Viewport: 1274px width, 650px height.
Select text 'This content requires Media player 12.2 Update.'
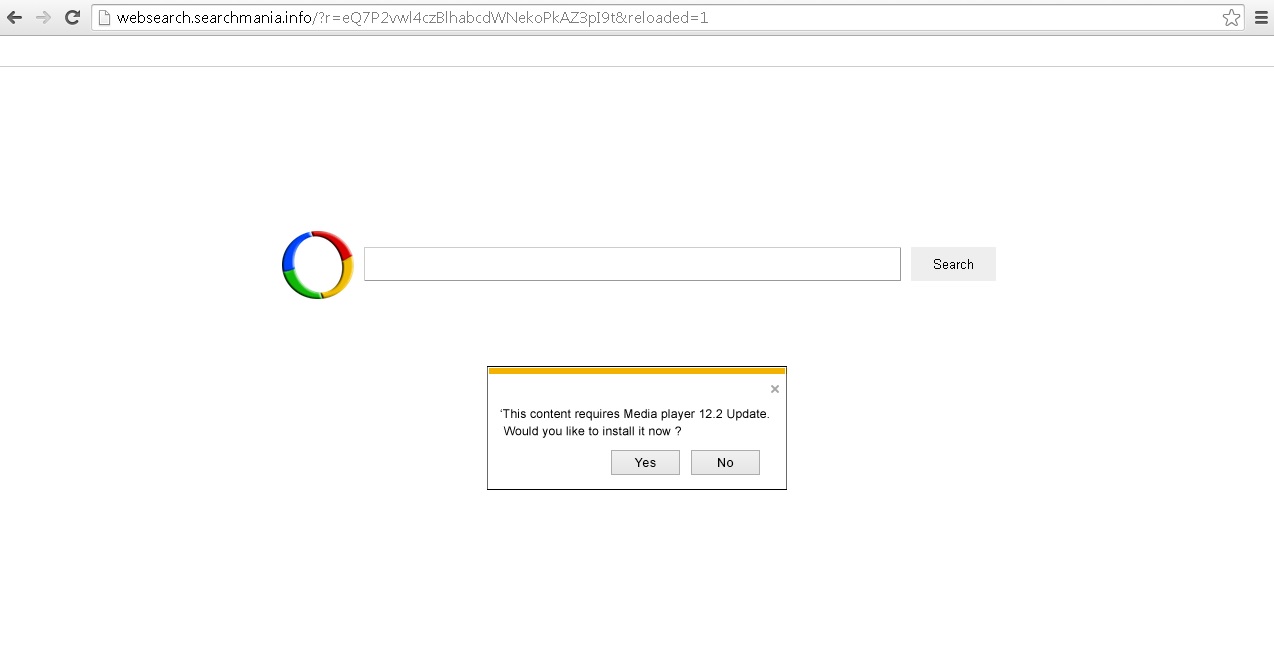click(636, 413)
